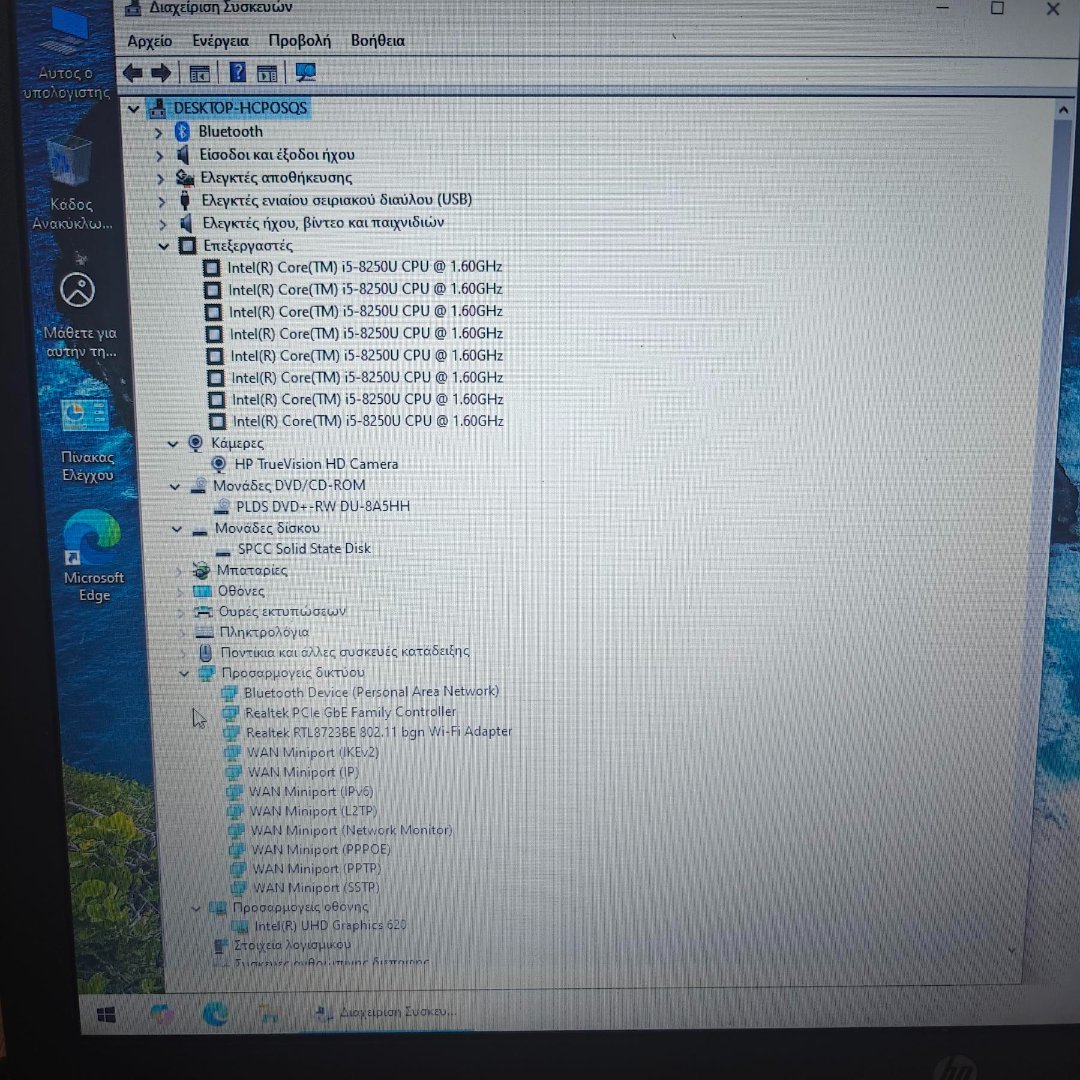This screenshot has height=1080, width=1080.
Task: Open the Βοήθεια menu
Action: point(377,41)
